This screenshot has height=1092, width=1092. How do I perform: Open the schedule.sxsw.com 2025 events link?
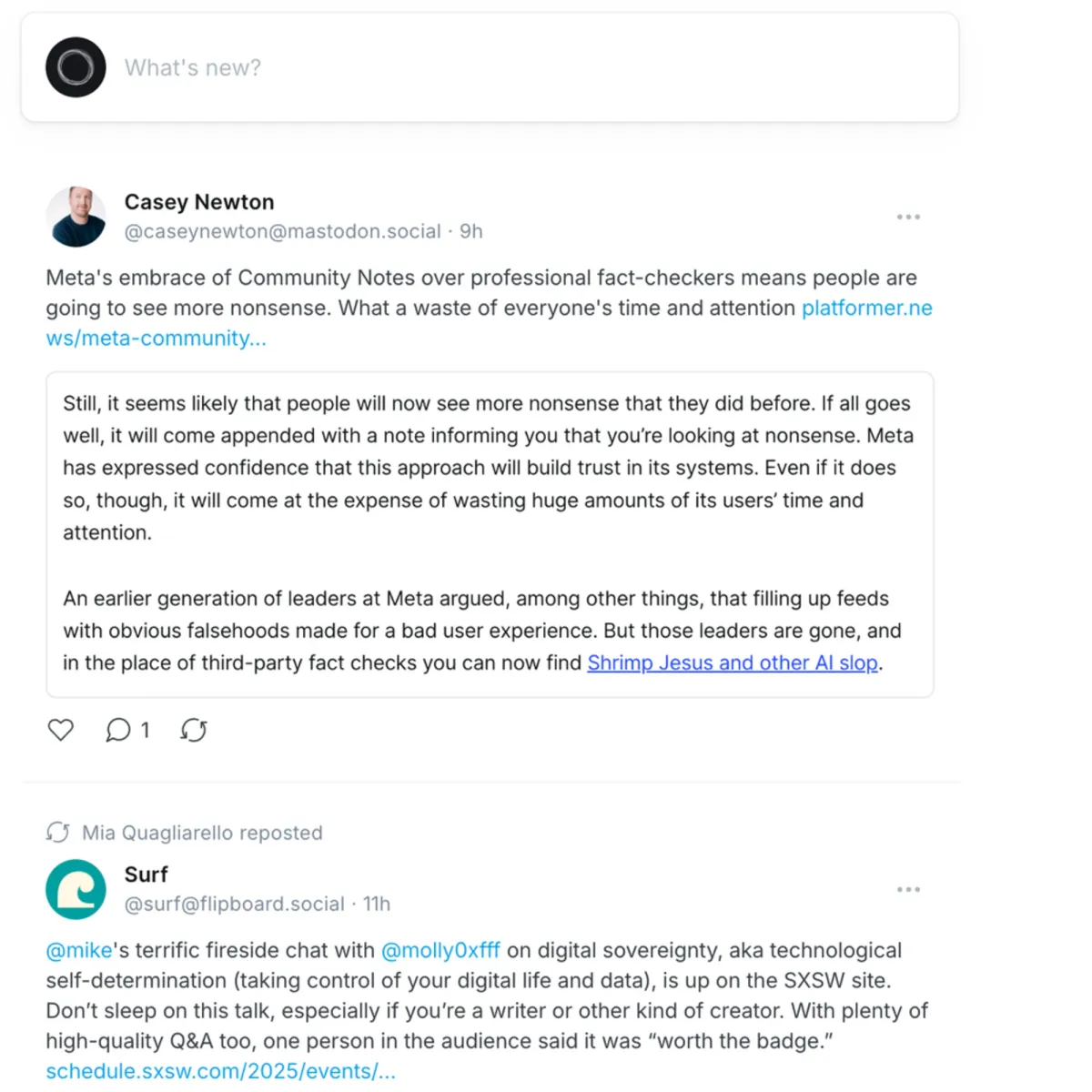220,1070
